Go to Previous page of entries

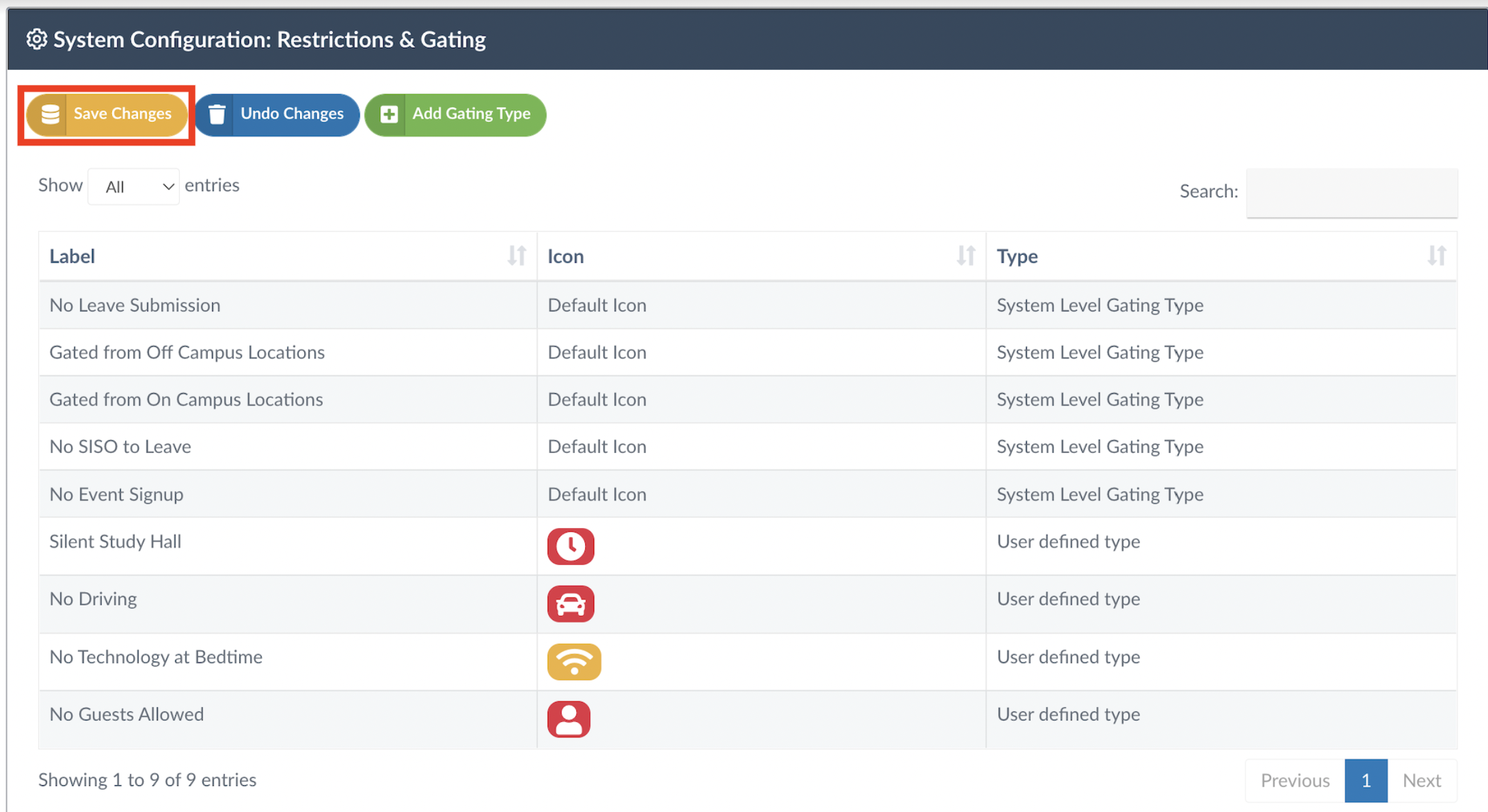[x=1295, y=780]
